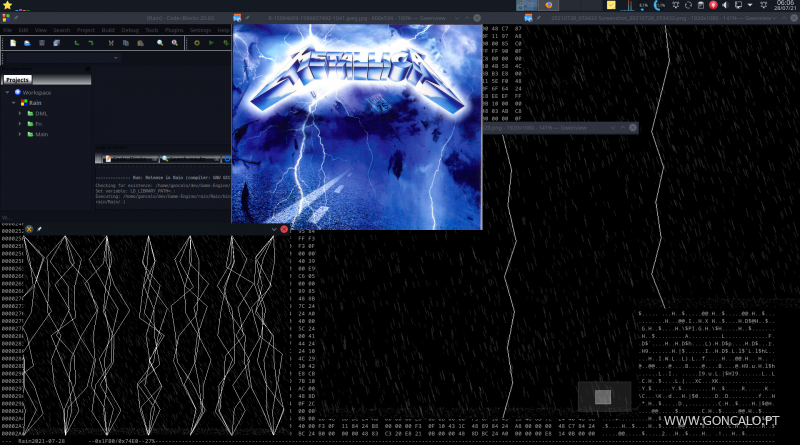The image size is (800, 445).
Task: Select the Workspace label in tree
Action: (37, 93)
